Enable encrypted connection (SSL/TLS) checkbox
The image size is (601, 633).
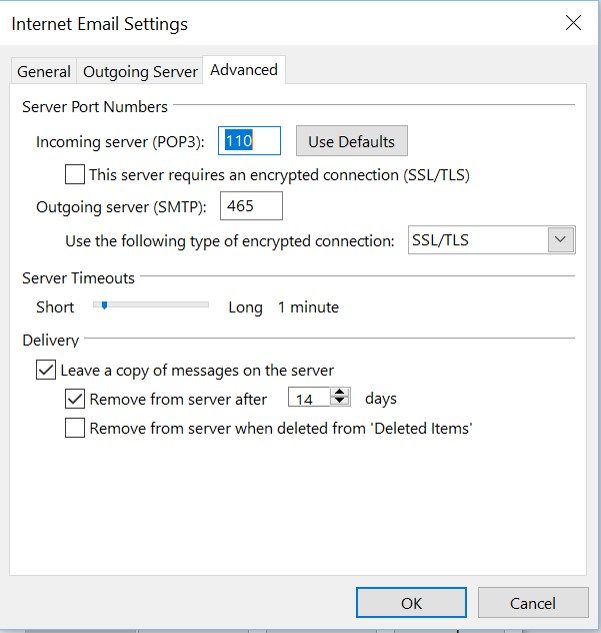coord(75,174)
